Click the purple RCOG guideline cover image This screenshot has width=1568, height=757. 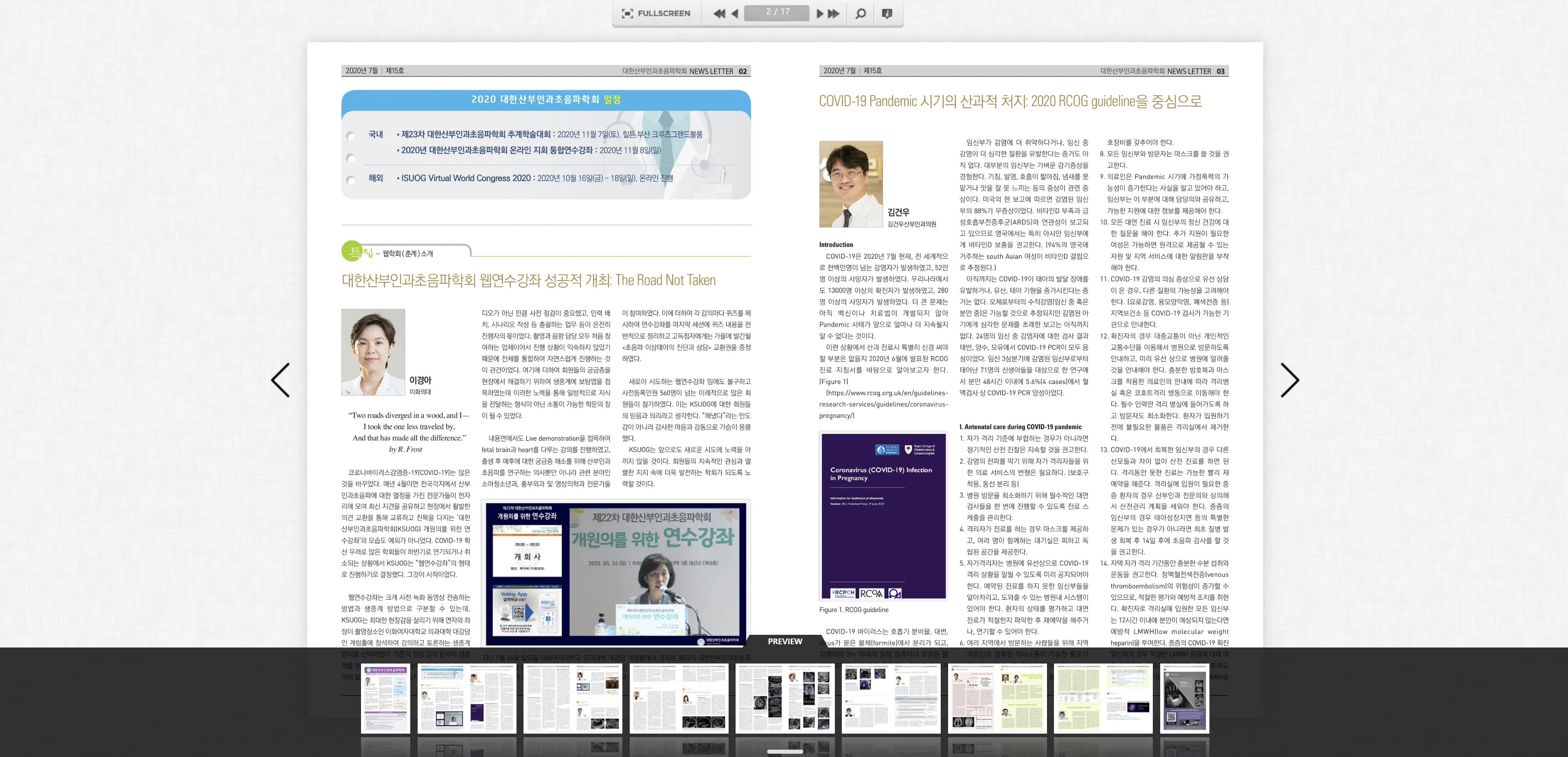pyautogui.click(x=883, y=516)
